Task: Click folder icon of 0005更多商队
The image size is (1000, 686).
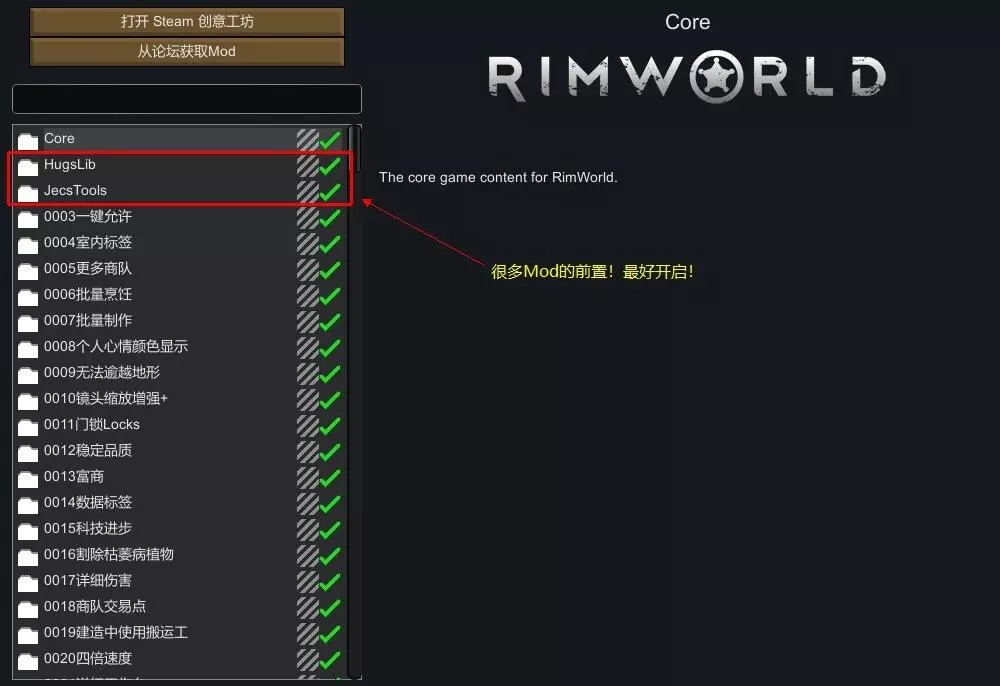Action: tap(28, 270)
